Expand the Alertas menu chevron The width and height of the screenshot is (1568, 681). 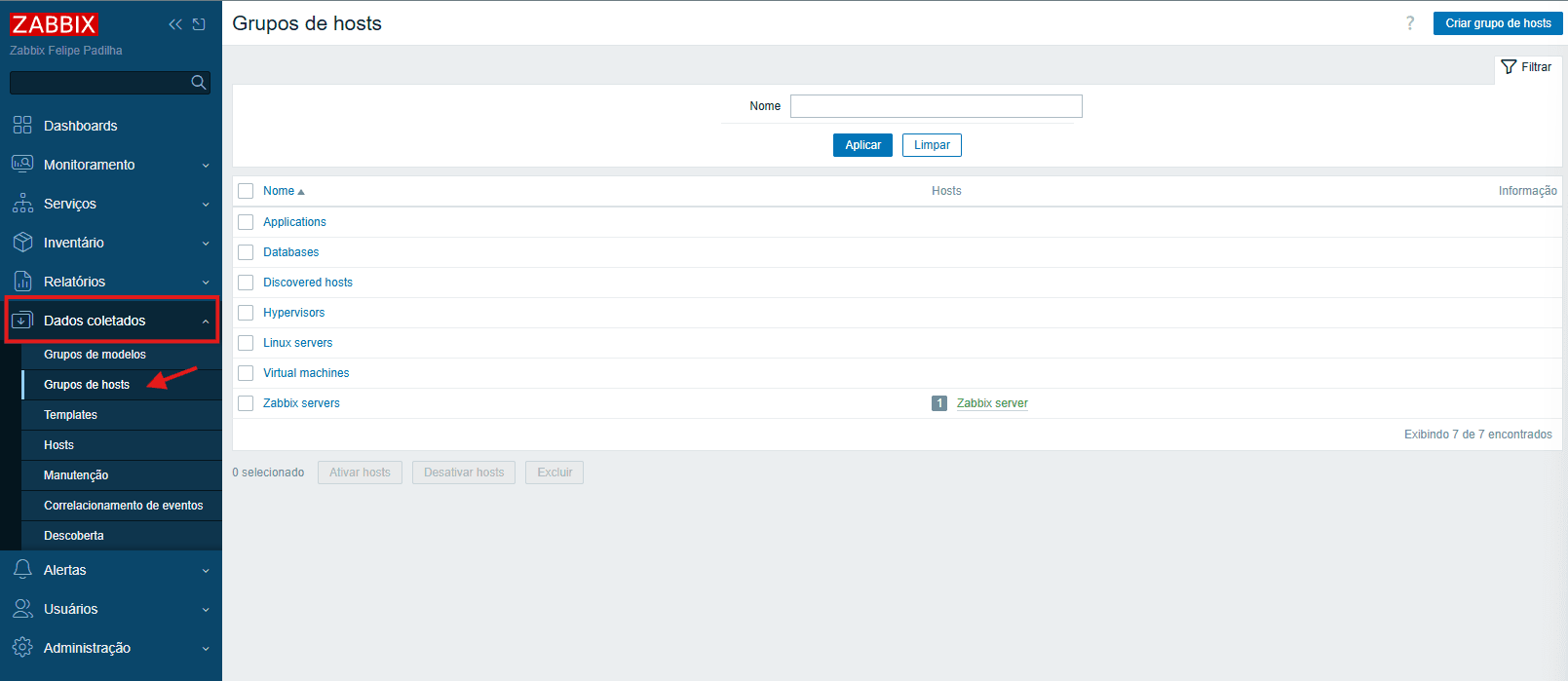[x=206, y=571]
